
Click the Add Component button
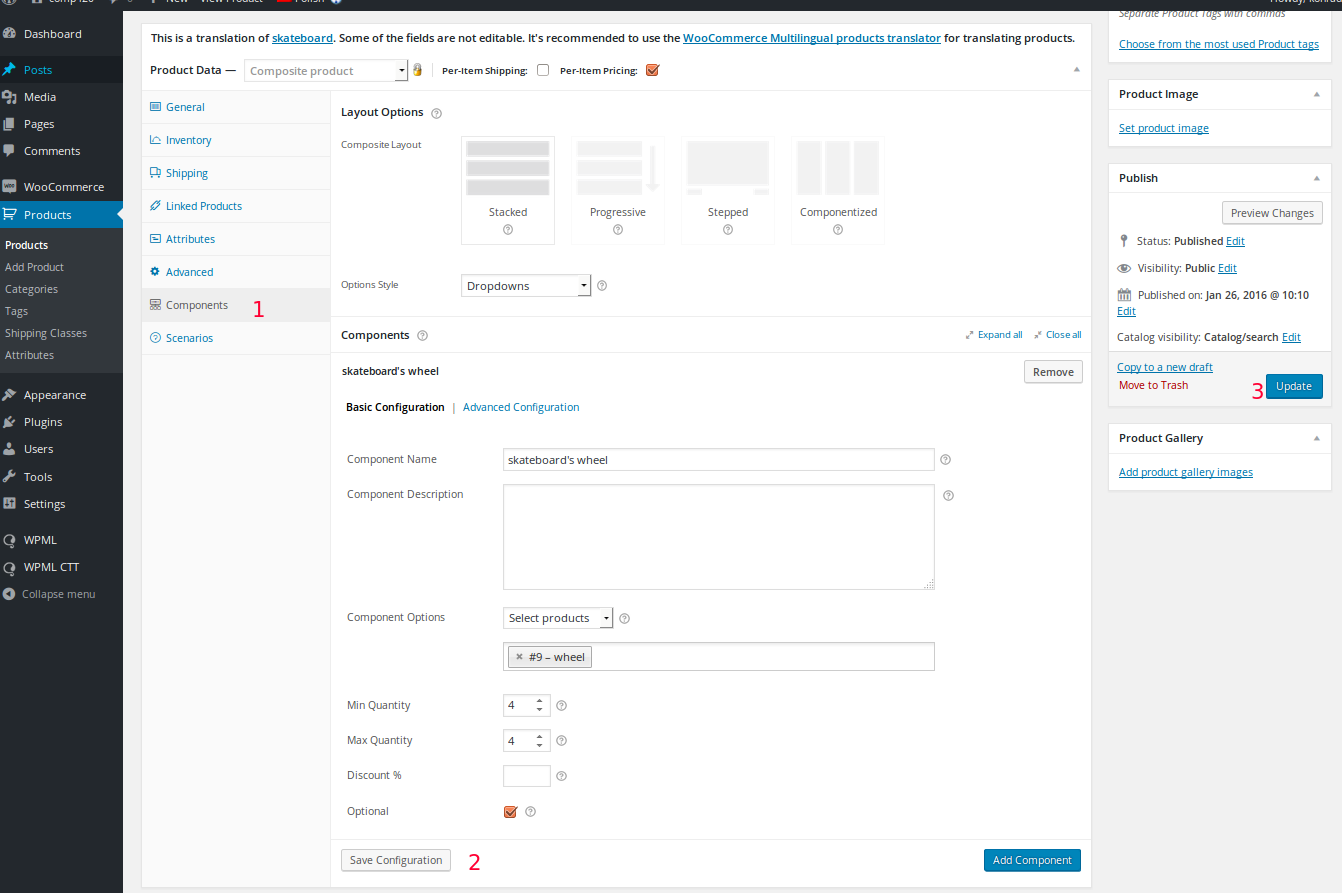[x=1032, y=860]
